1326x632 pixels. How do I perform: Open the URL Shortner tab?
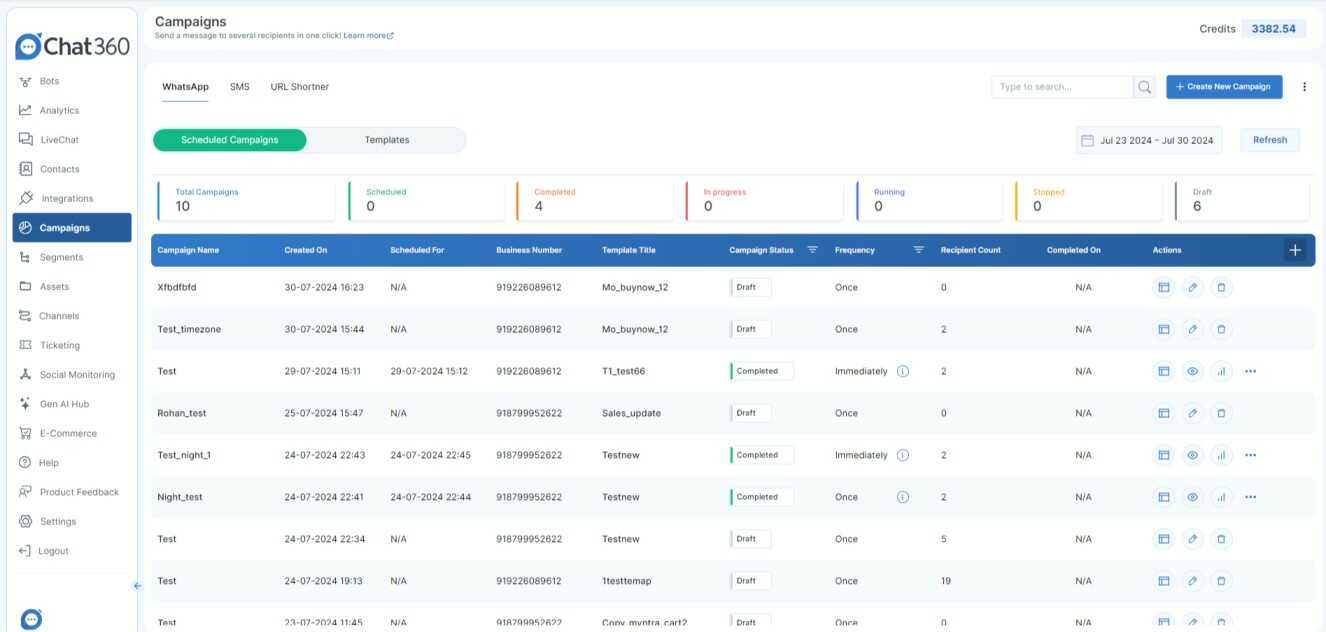pos(299,87)
